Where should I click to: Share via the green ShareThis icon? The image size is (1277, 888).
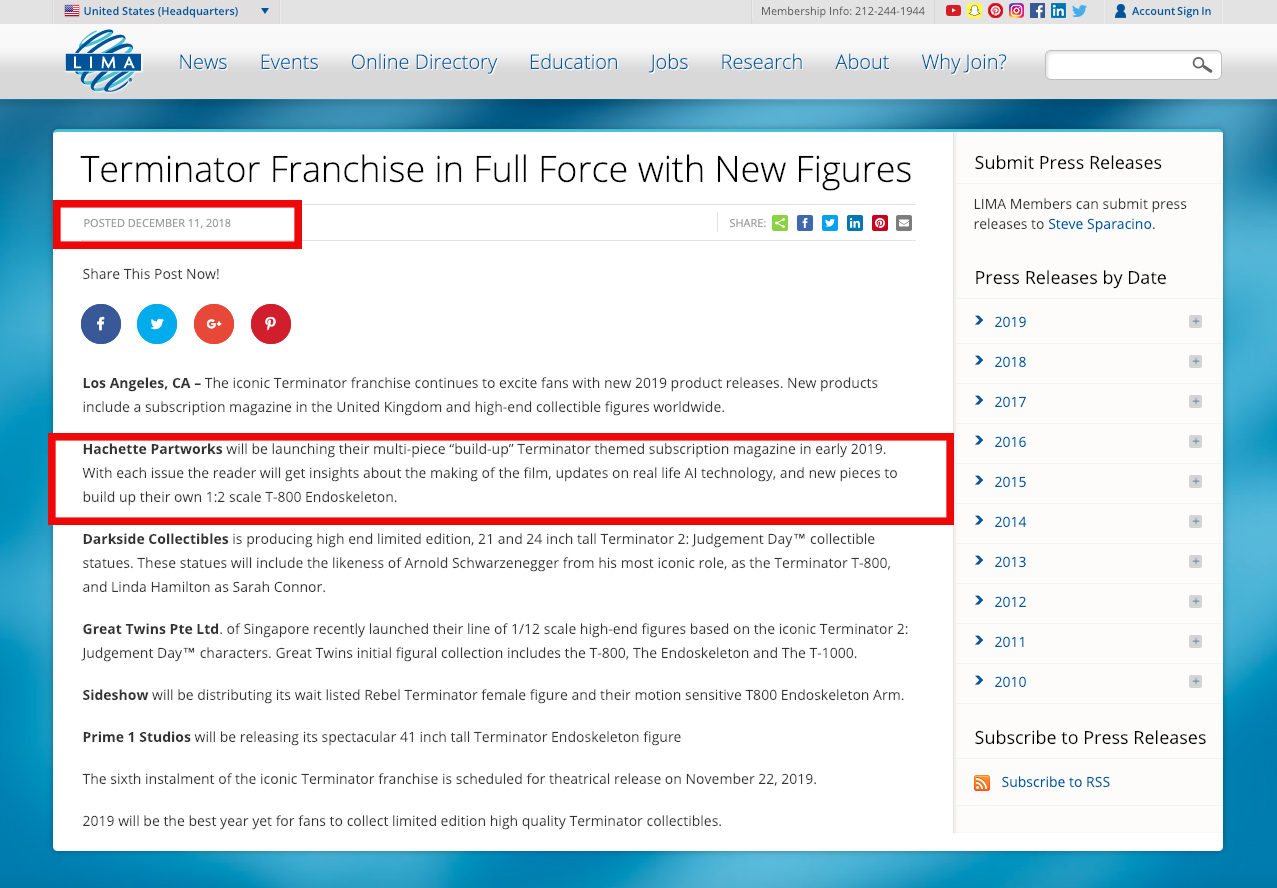(x=780, y=223)
